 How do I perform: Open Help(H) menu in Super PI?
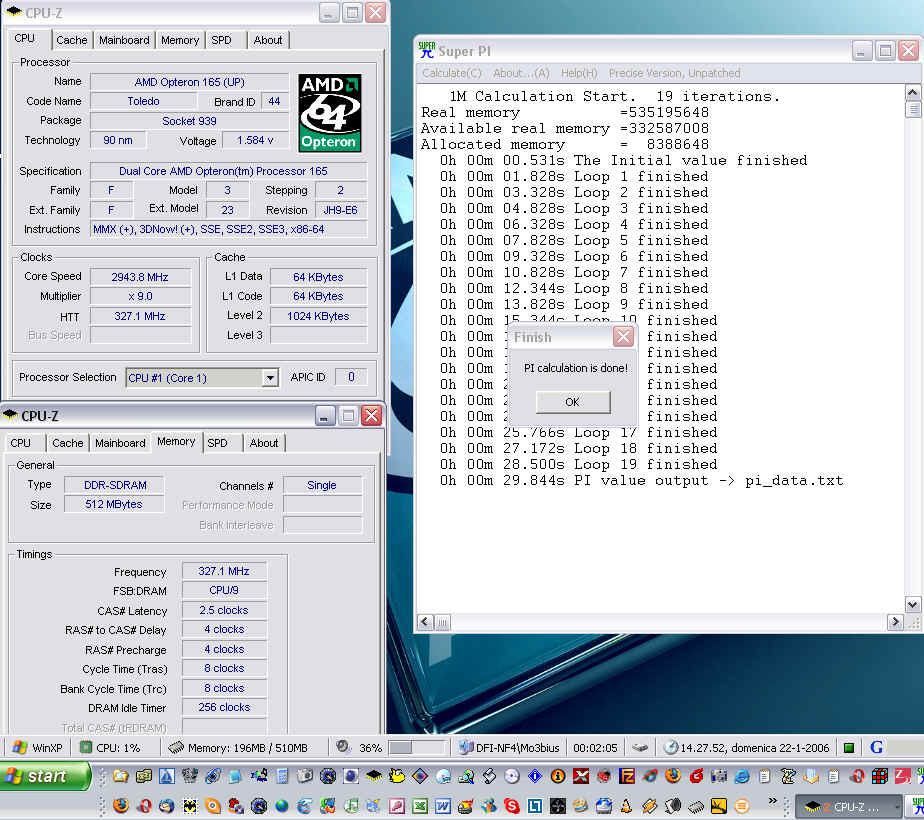(579, 73)
